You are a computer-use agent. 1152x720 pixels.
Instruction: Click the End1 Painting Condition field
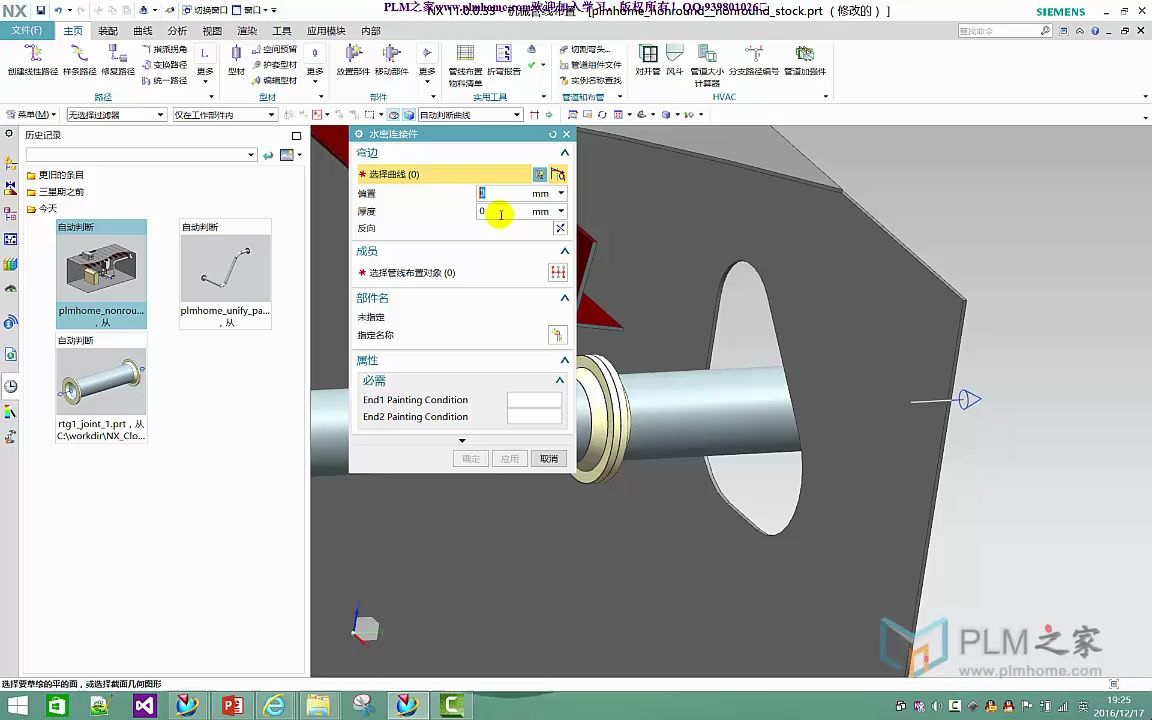point(534,400)
